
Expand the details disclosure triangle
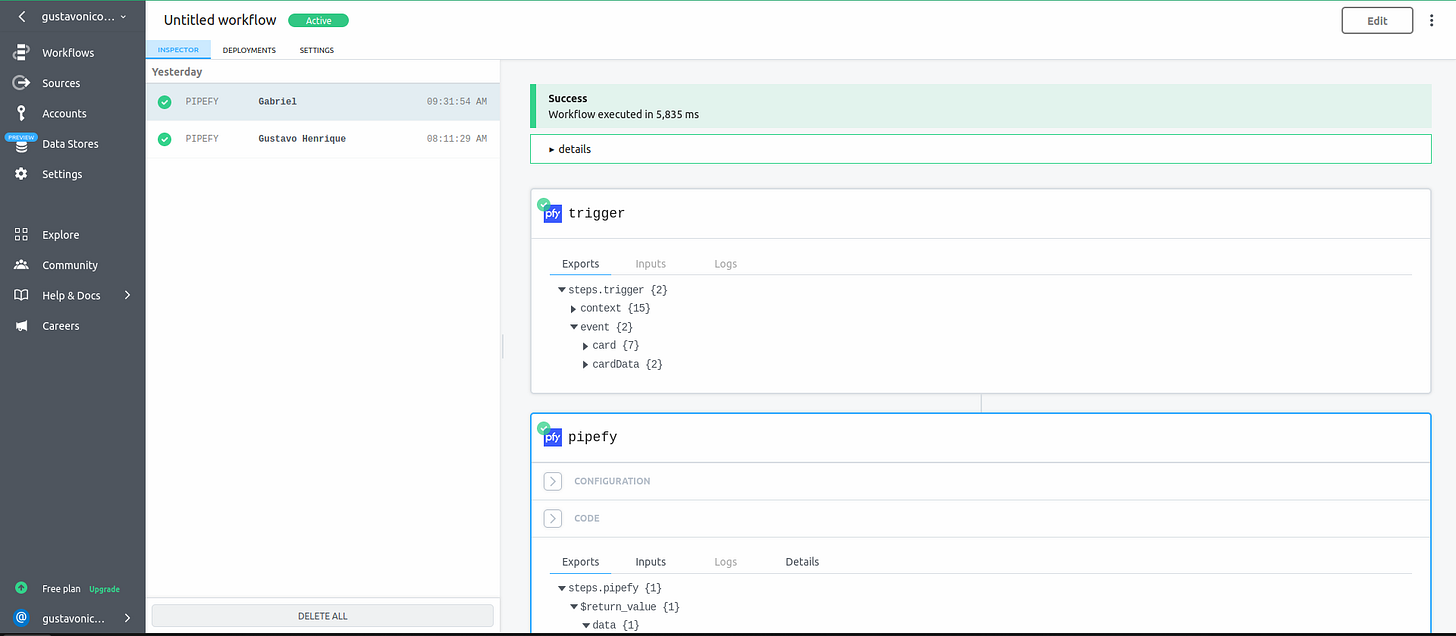coord(552,149)
